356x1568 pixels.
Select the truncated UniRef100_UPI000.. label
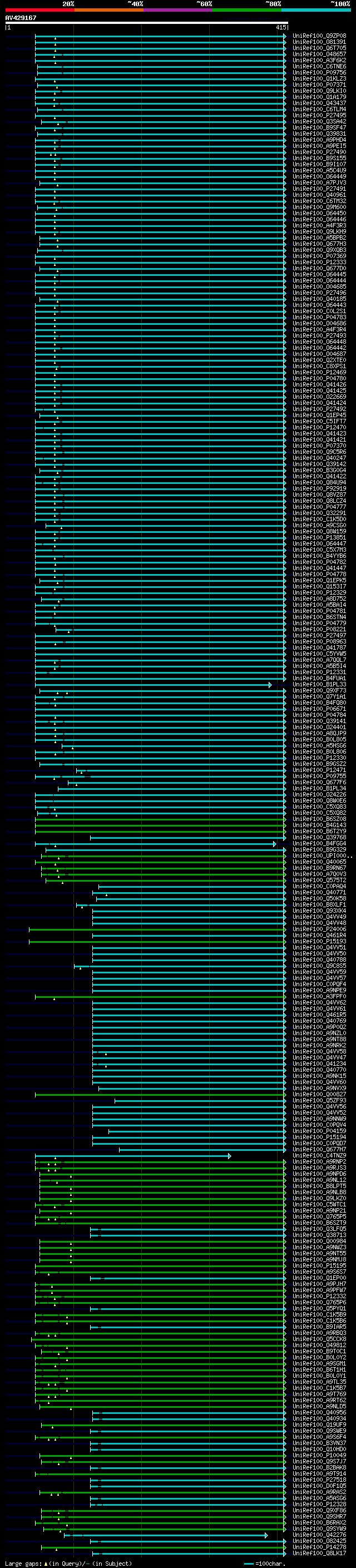point(322,855)
